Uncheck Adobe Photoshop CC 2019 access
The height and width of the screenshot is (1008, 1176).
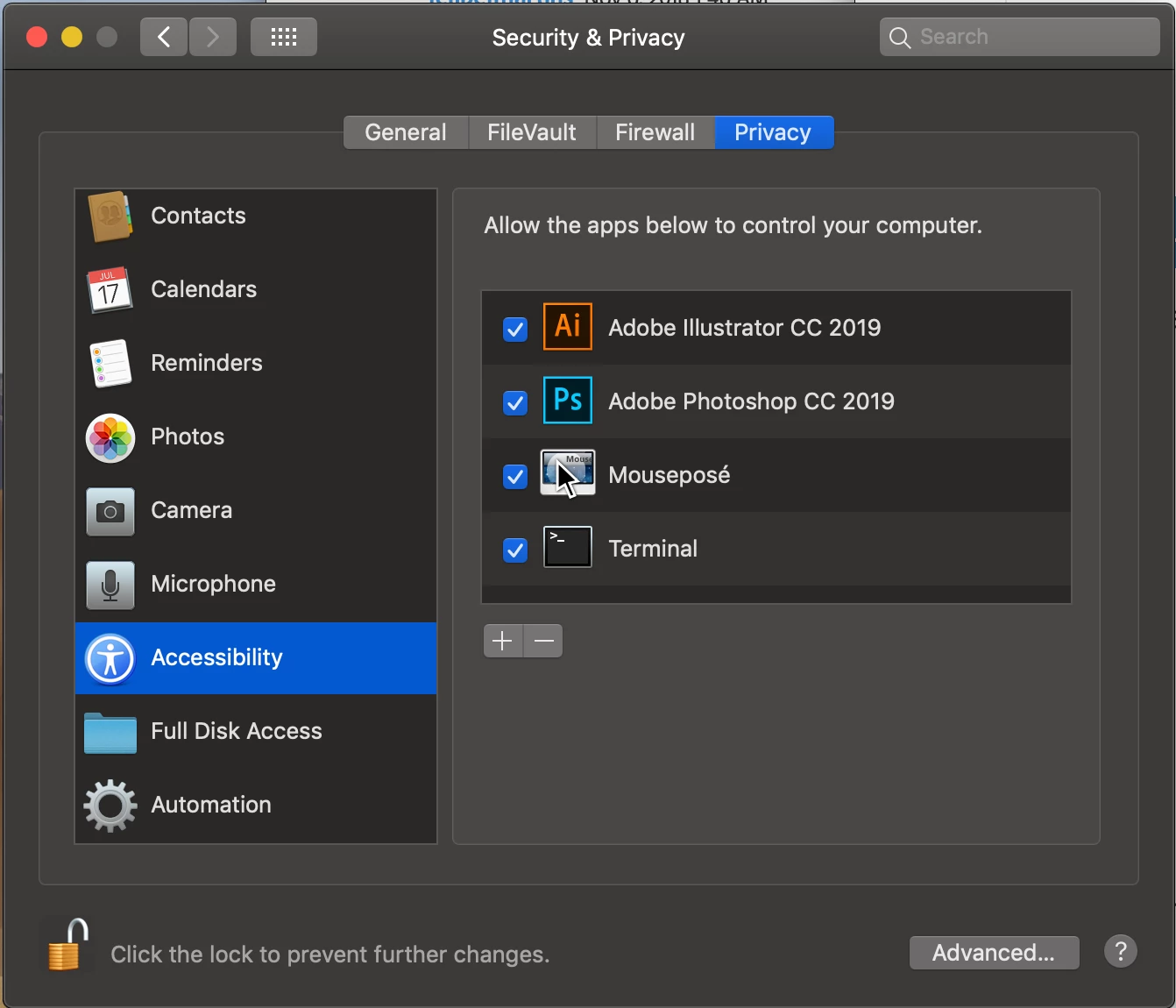pos(515,403)
